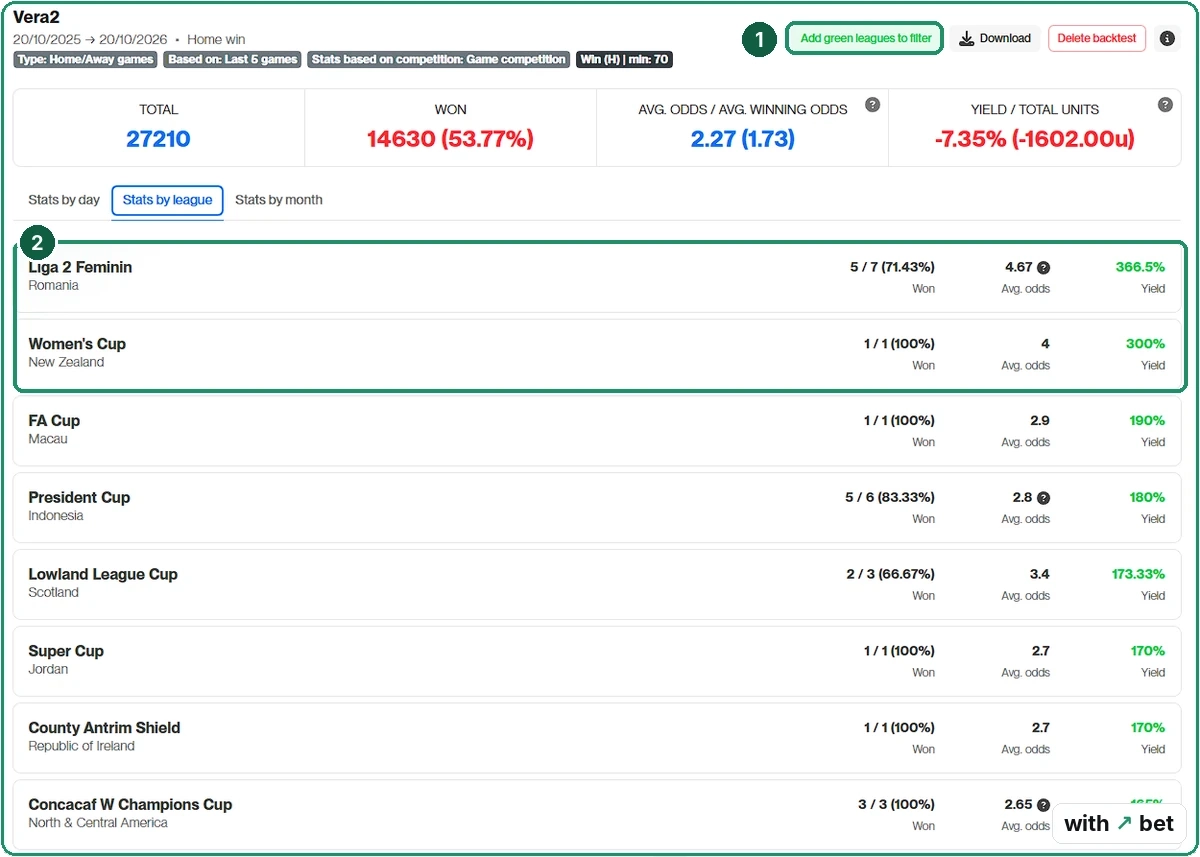Click help icon in Yield / Total units card
This screenshot has width=1200, height=857.
pyautogui.click(x=1164, y=105)
